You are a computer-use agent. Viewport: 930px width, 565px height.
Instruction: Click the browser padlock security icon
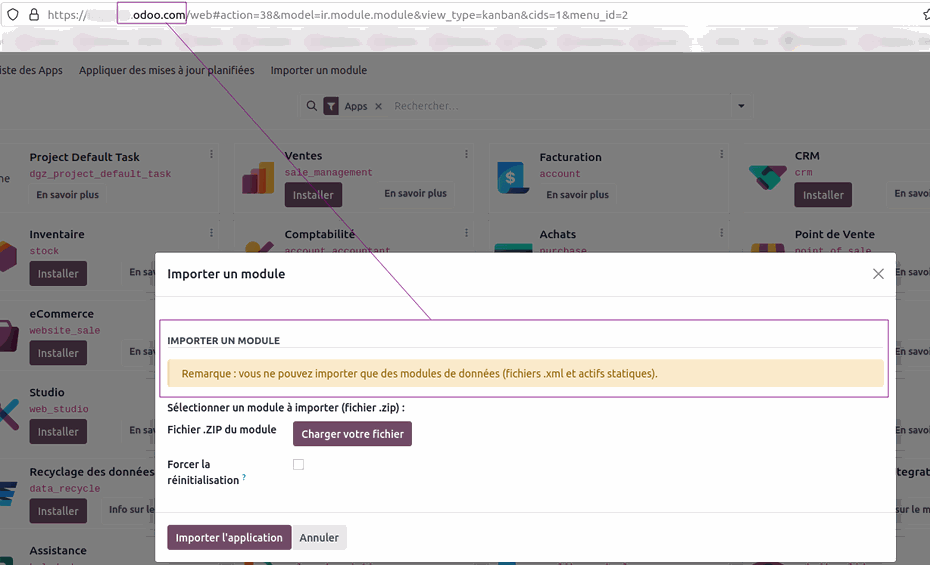[34, 15]
